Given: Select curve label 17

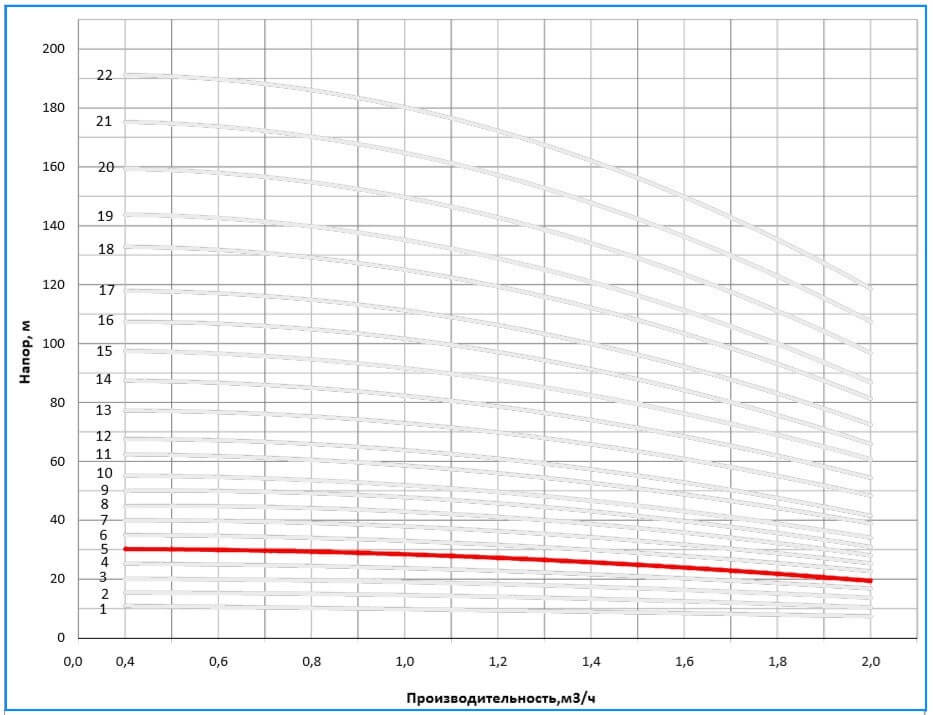Looking at the screenshot, I should (x=106, y=290).
